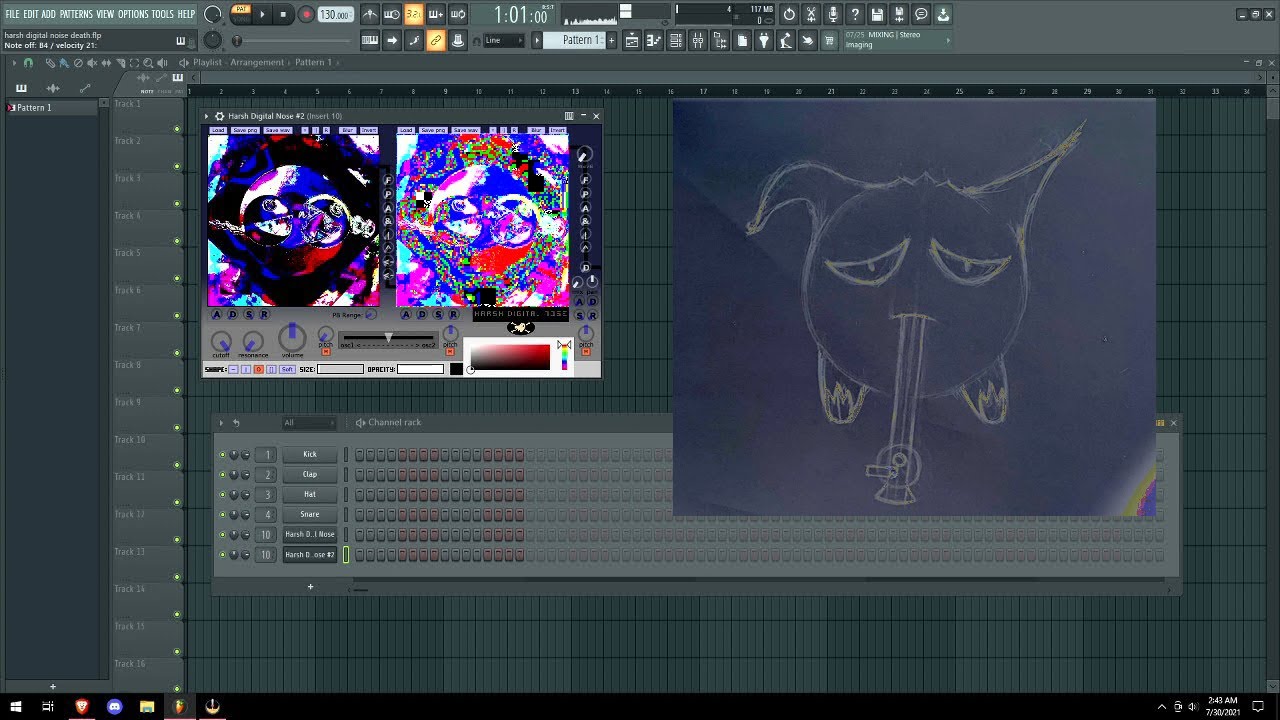Switch the PAT/SONG mode toggle
Image resolution: width=1280 pixels, height=720 pixels.
(x=241, y=13)
